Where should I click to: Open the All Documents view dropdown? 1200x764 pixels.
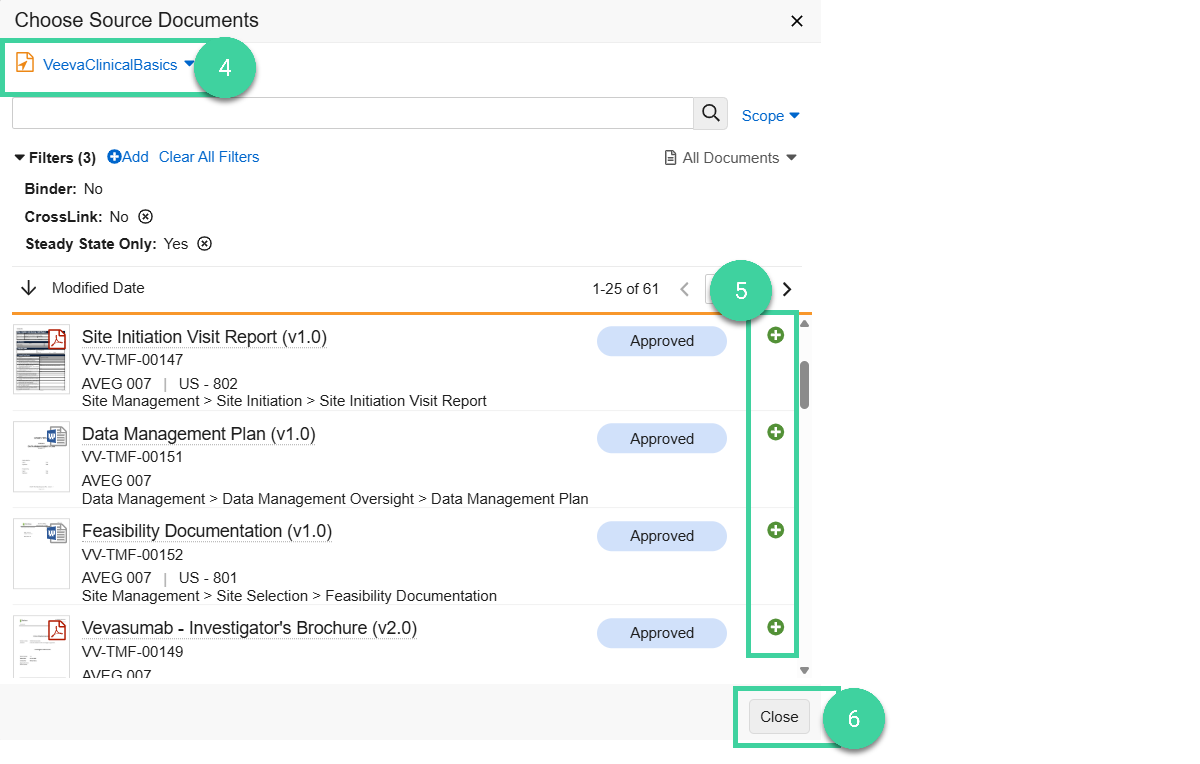tap(731, 158)
